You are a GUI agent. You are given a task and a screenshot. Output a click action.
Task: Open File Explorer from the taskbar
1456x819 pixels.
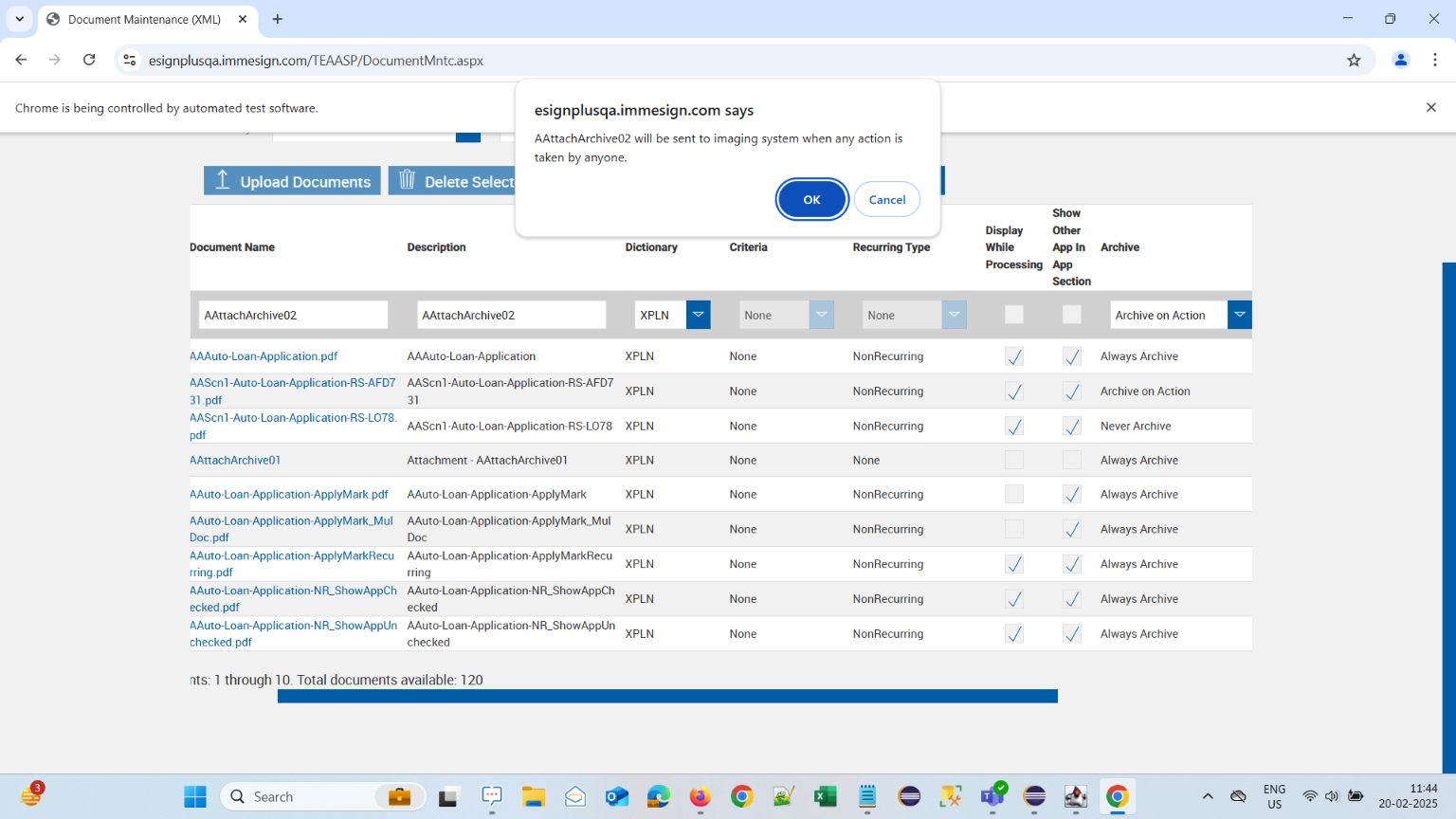pos(533,796)
